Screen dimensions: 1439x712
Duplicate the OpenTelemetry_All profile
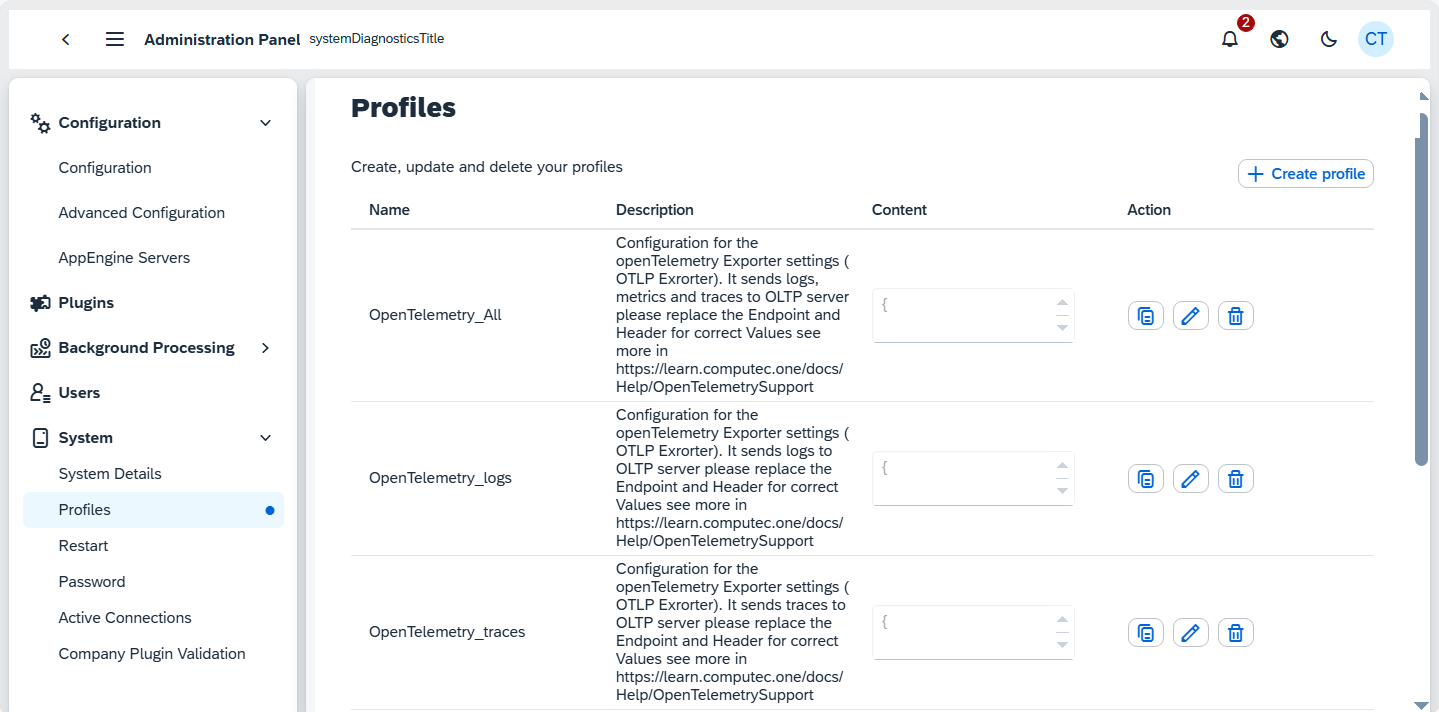(x=1145, y=315)
